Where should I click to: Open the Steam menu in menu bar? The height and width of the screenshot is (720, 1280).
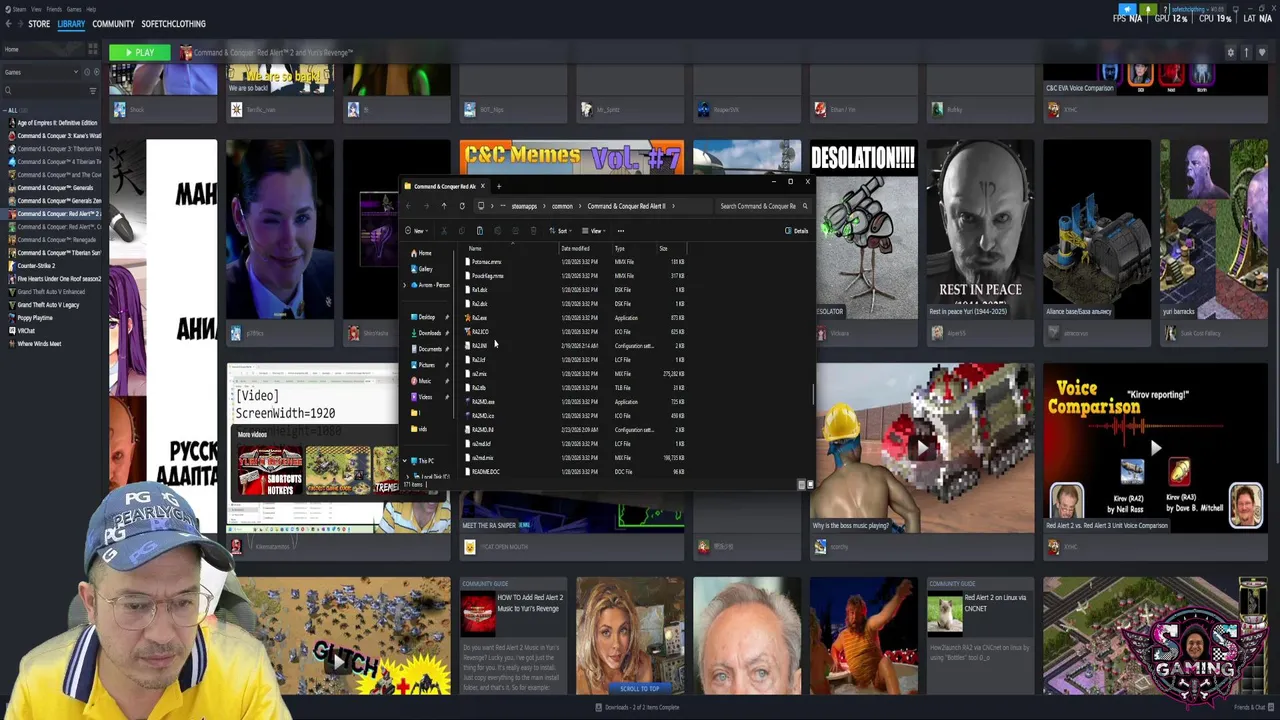tap(20, 9)
